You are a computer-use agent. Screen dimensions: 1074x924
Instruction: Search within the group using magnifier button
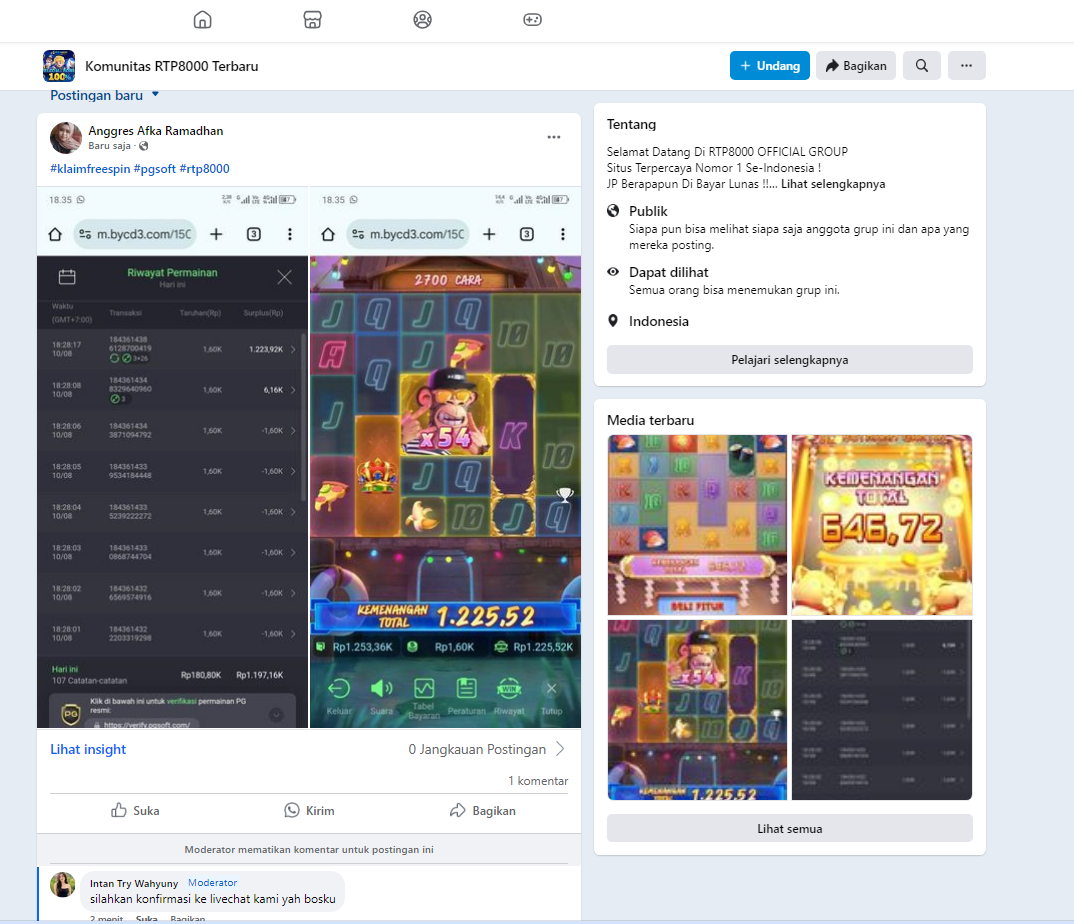pyautogui.click(x=922, y=66)
